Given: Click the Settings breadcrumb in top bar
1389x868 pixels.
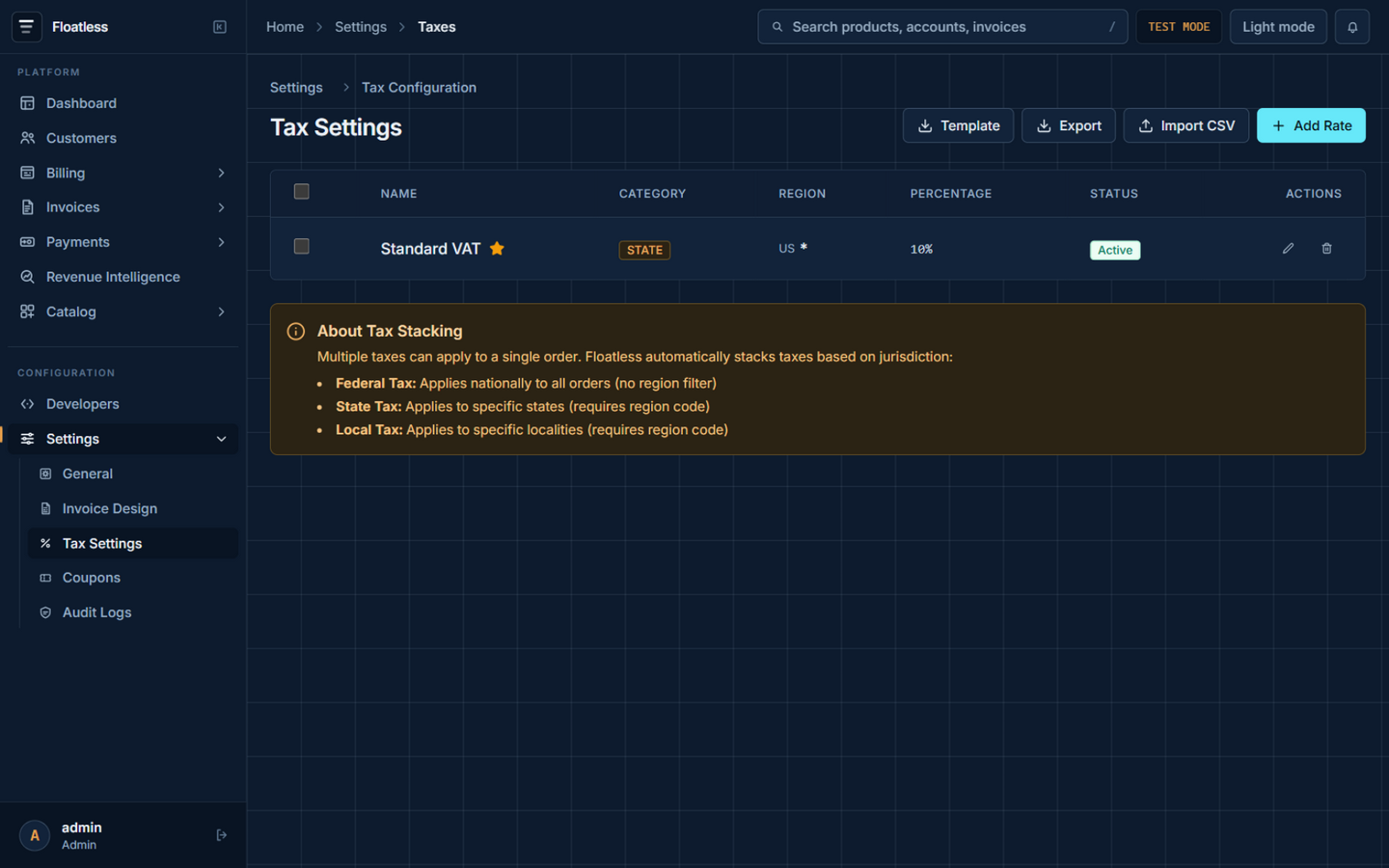Looking at the screenshot, I should (361, 27).
